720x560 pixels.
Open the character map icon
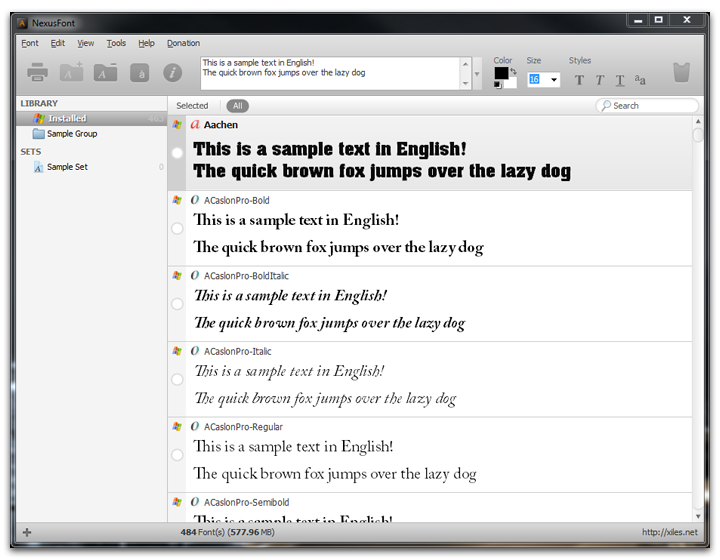pyautogui.click(x=140, y=73)
